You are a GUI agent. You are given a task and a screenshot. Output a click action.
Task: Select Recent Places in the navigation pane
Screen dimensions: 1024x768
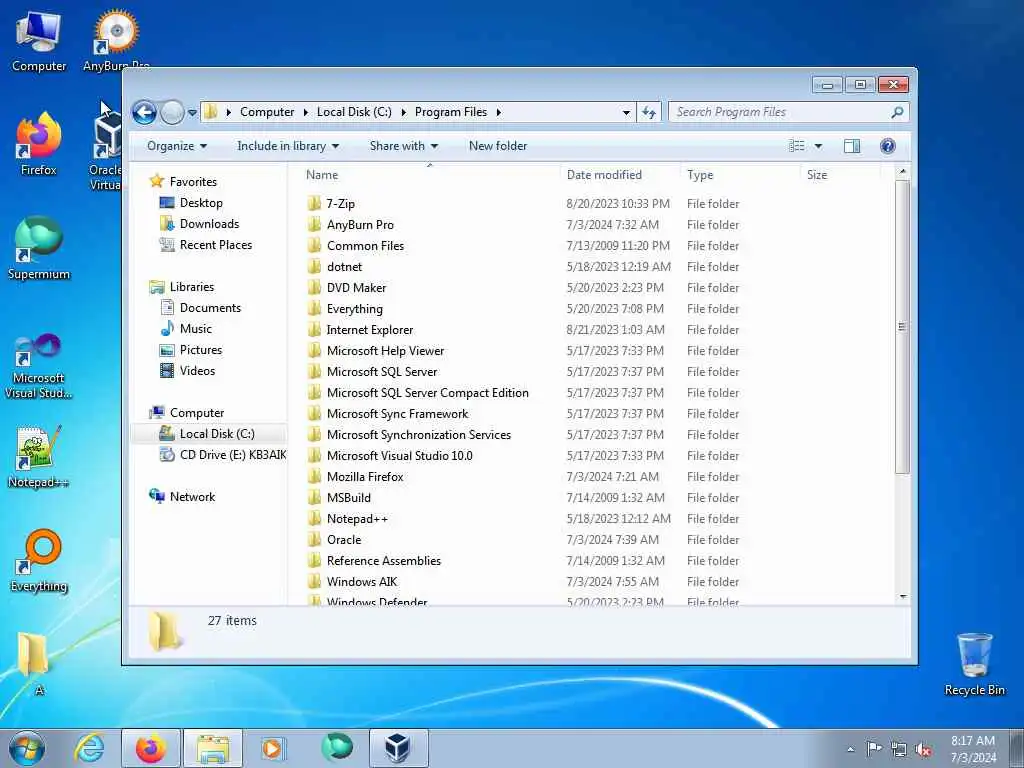point(216,245)
